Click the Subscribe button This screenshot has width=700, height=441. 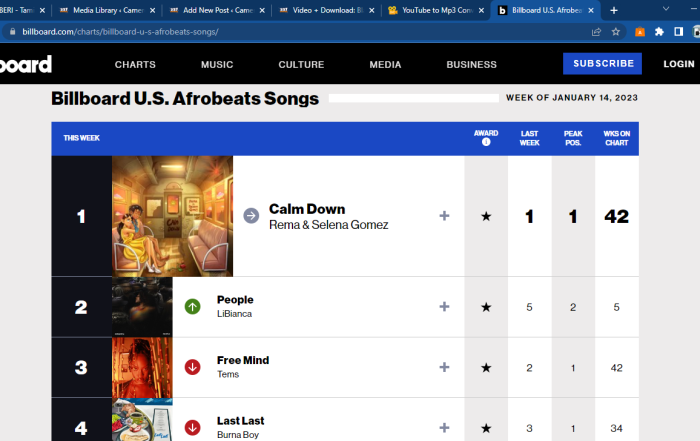pyautogui.click(x=603, y=64)
